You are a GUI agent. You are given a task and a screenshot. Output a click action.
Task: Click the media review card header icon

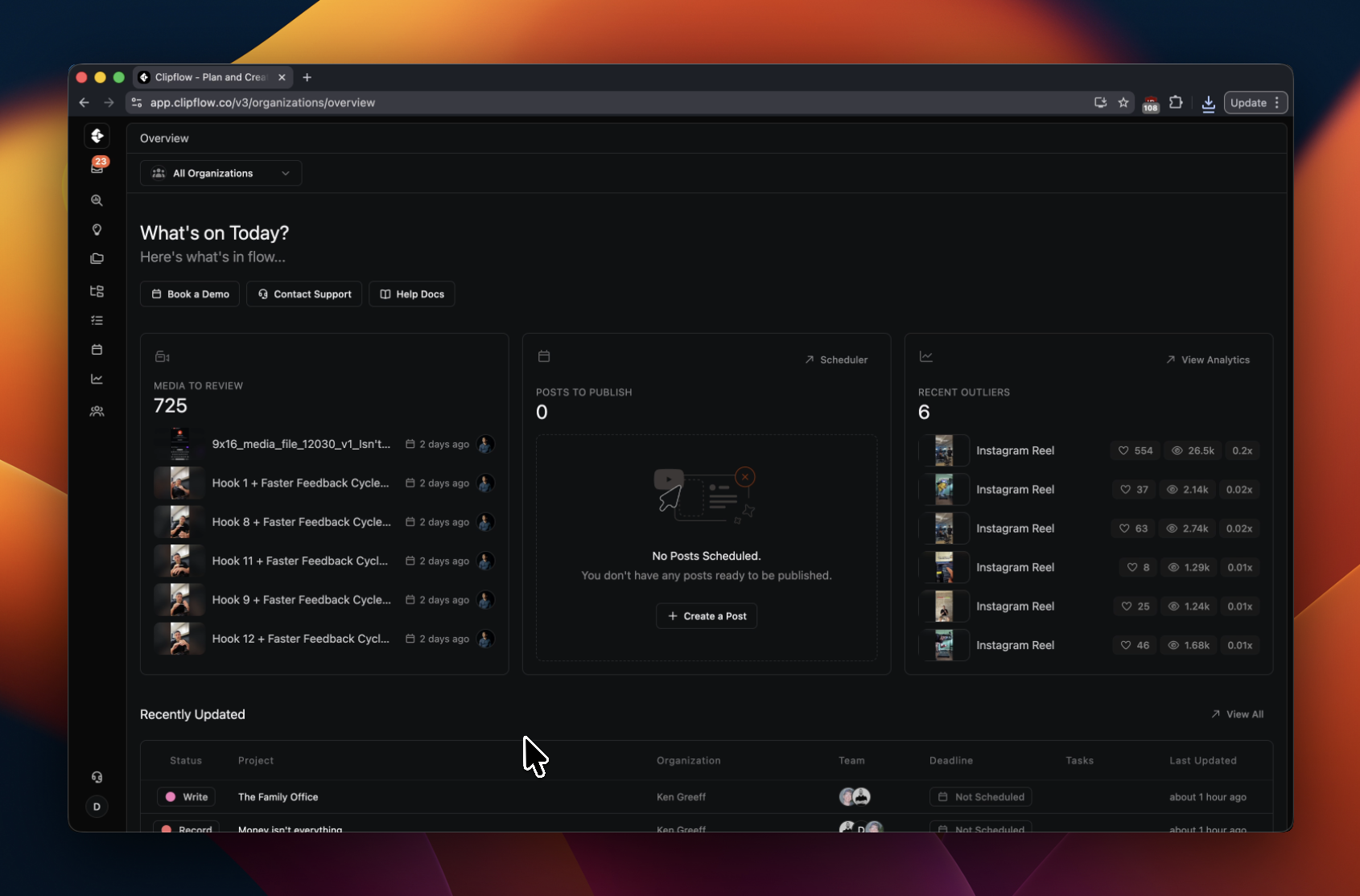tap(162, 356)
